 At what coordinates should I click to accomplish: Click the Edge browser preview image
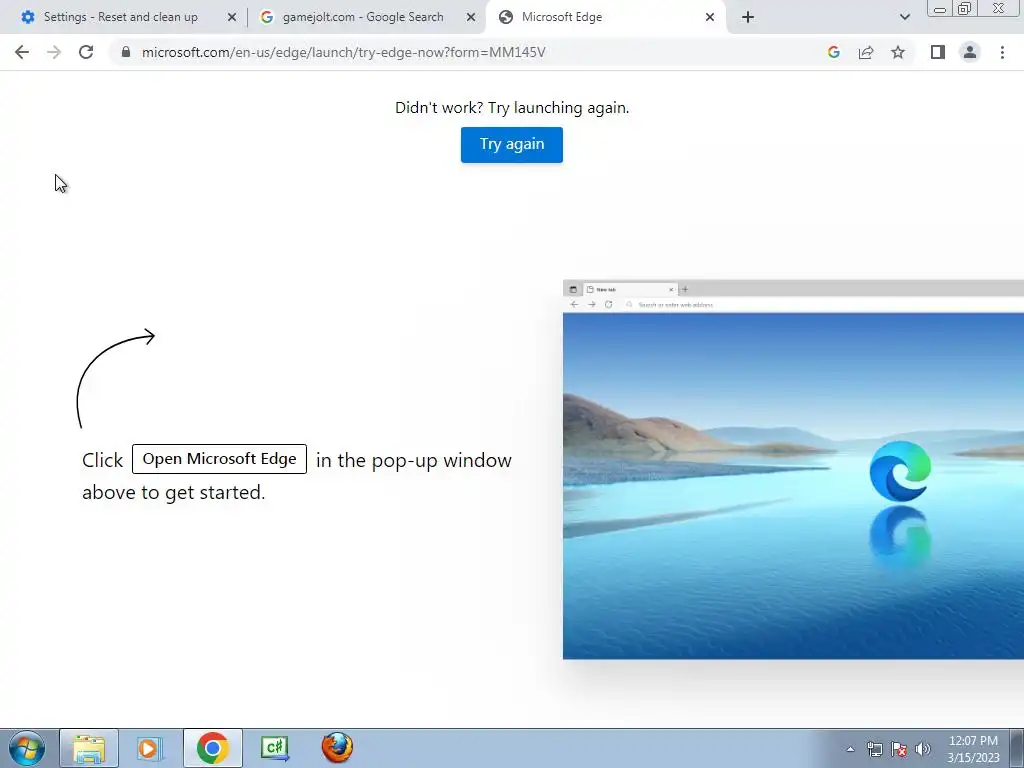coord(793,469)
